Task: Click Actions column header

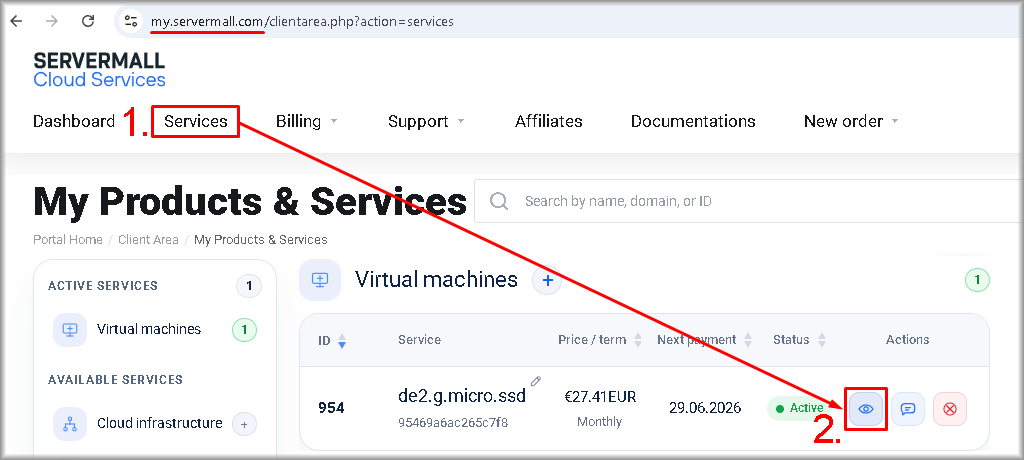Action: tap(907, 340)
